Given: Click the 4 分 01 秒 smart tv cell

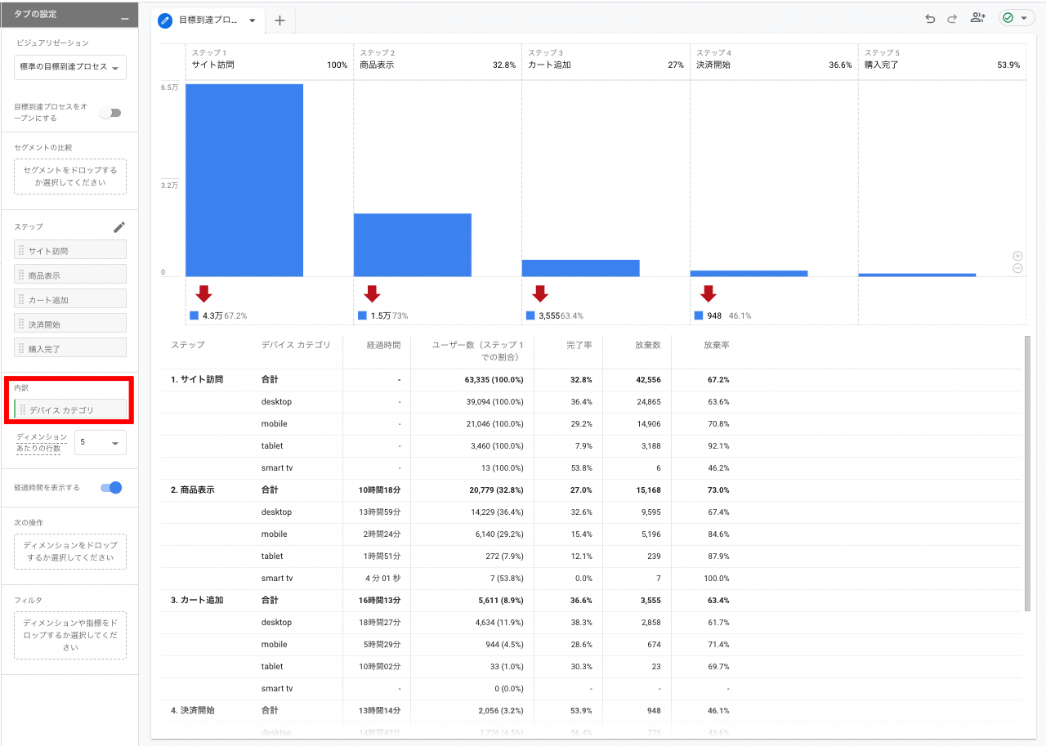Looking at the screenshot, I should (383, 578).
